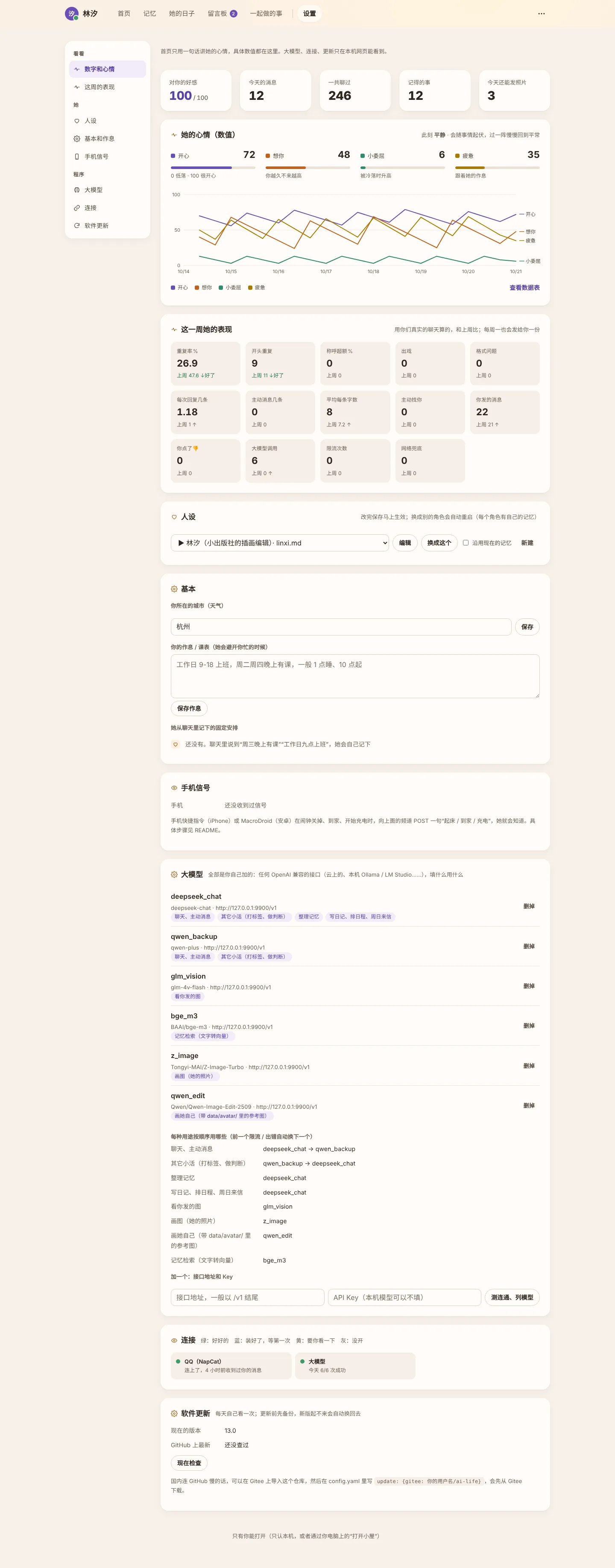Image resolution: width=615 pixels, height=1568 pixels.
Task: Click the 新建 persona button
Action: pos(527,543)
